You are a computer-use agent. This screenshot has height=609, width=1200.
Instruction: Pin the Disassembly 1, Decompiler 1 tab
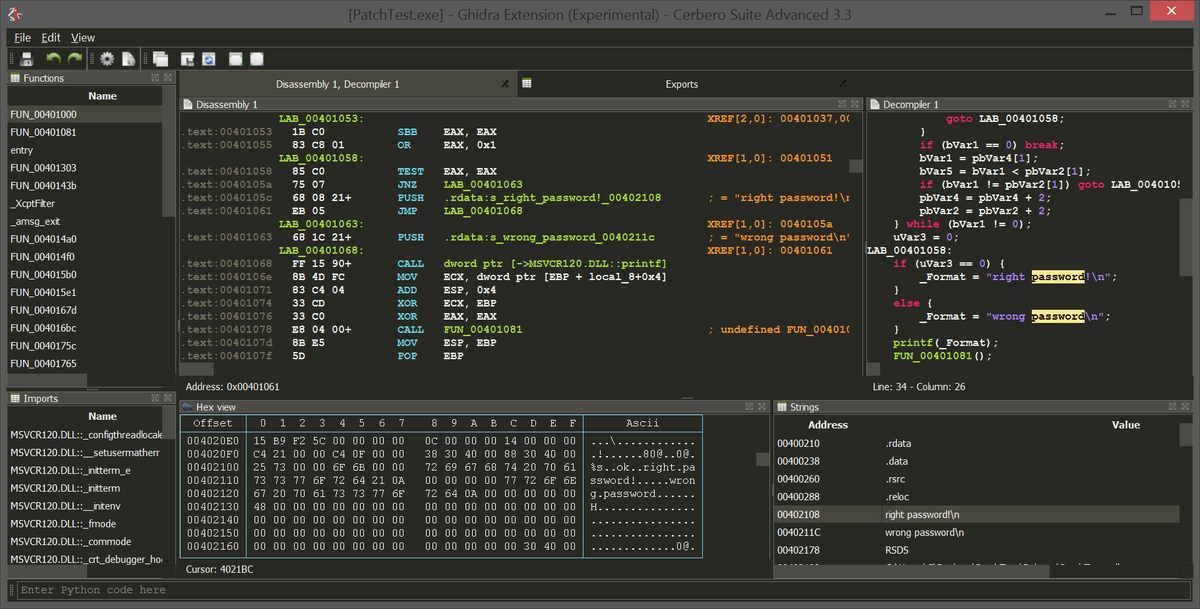(x=505, y=84)
